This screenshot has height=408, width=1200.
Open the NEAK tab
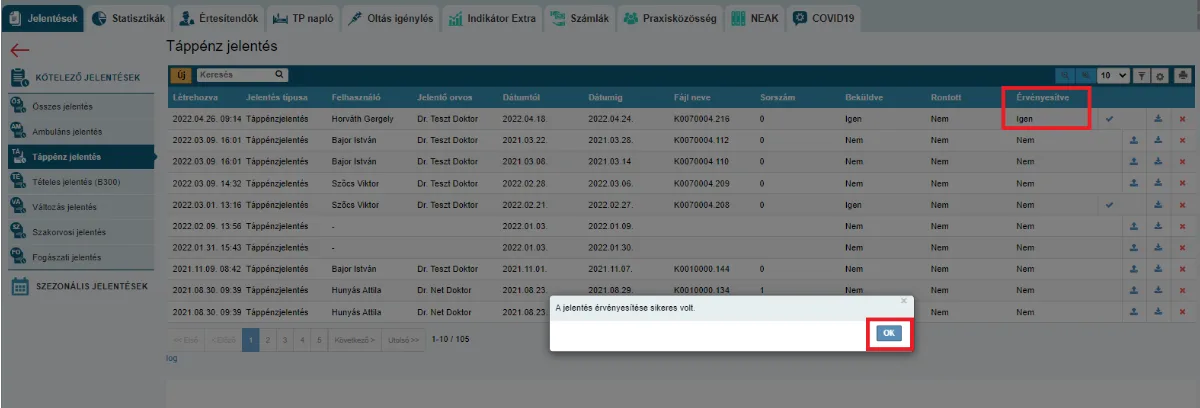click(755, 18)
